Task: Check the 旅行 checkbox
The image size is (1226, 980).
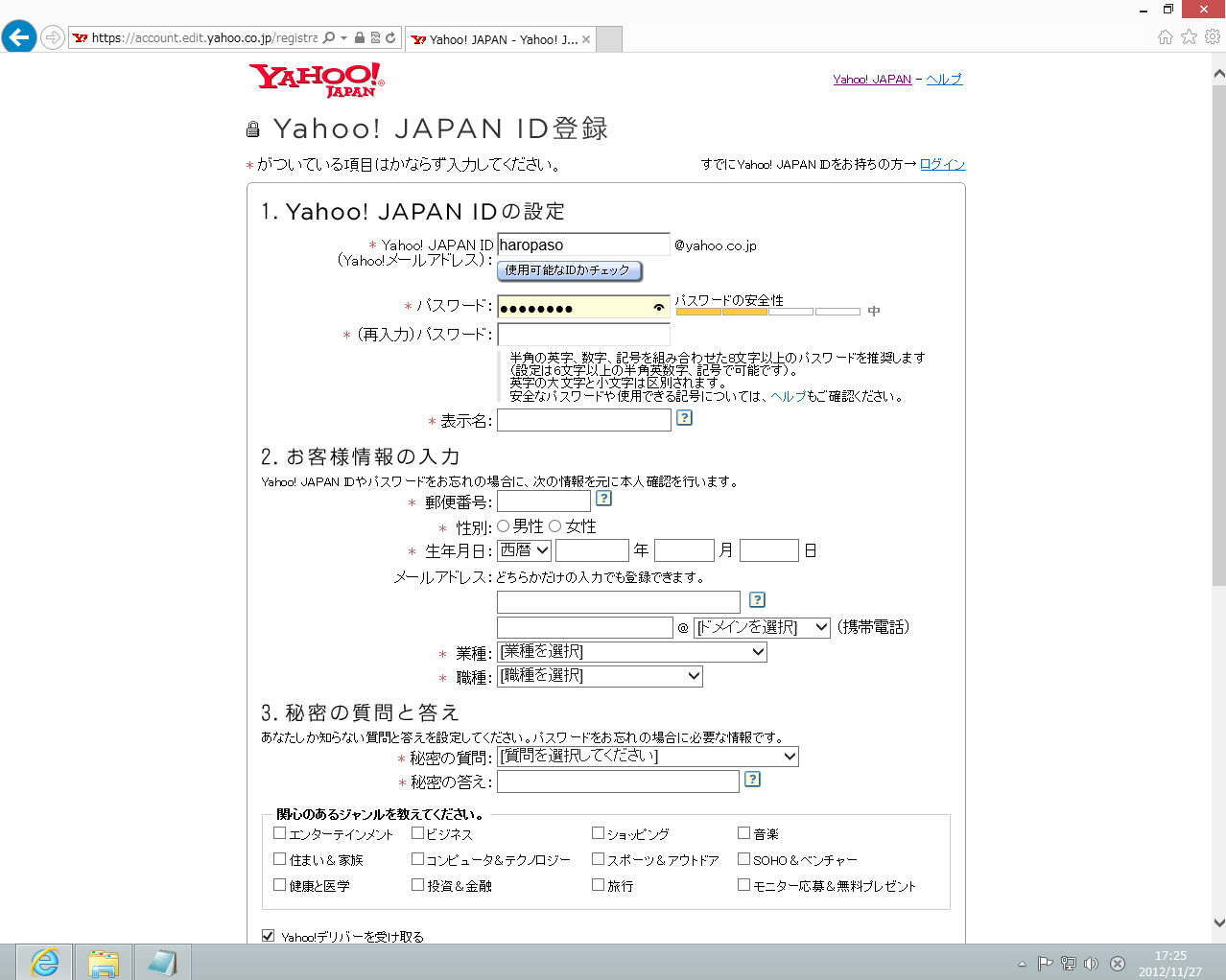Action: click(x=598, y=885)
